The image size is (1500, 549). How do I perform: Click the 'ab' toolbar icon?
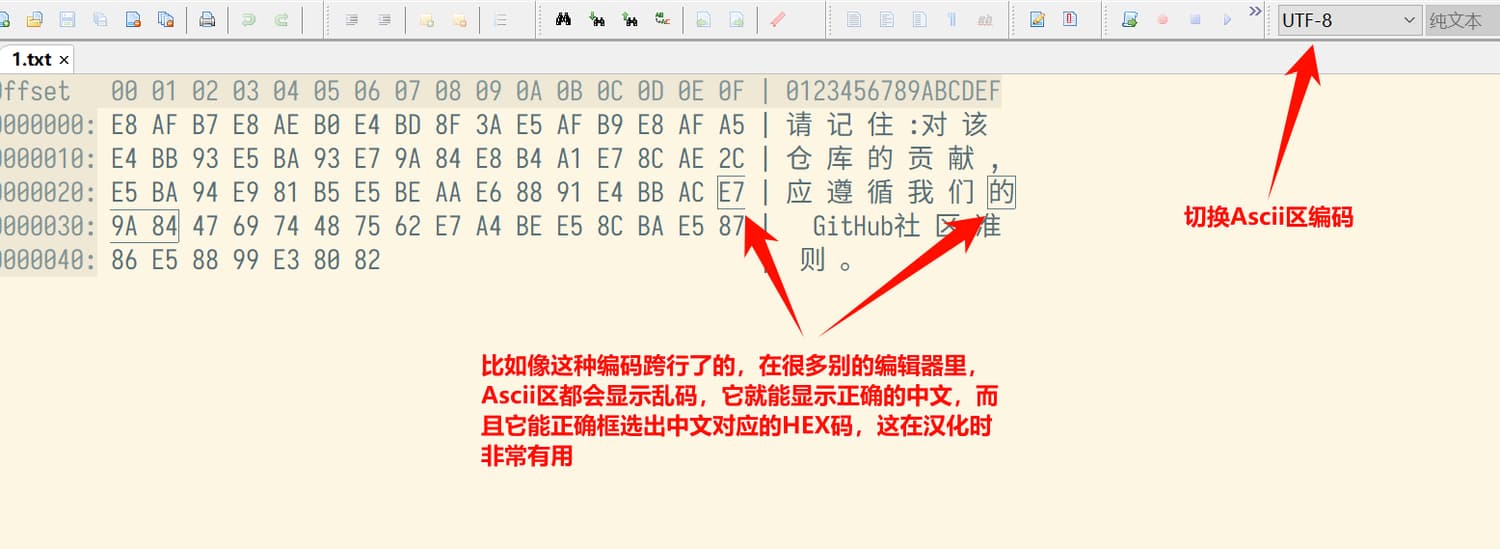(985, 19)
